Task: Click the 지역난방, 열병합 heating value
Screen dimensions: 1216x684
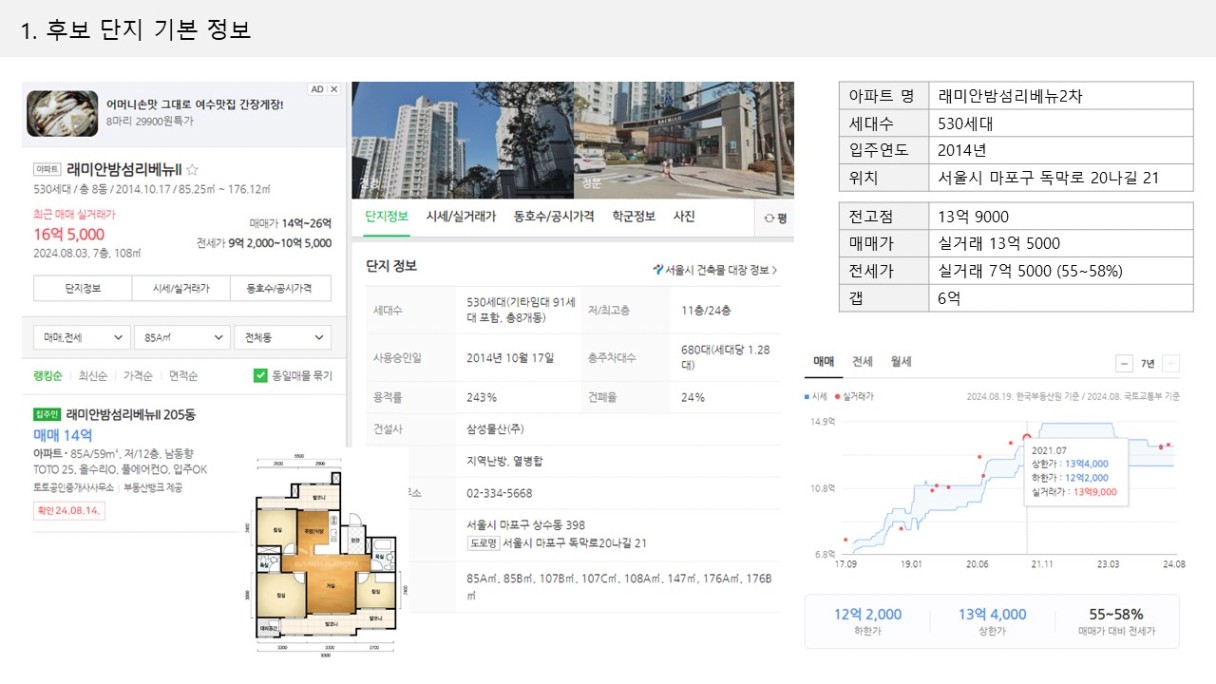Action: (505, 461)
